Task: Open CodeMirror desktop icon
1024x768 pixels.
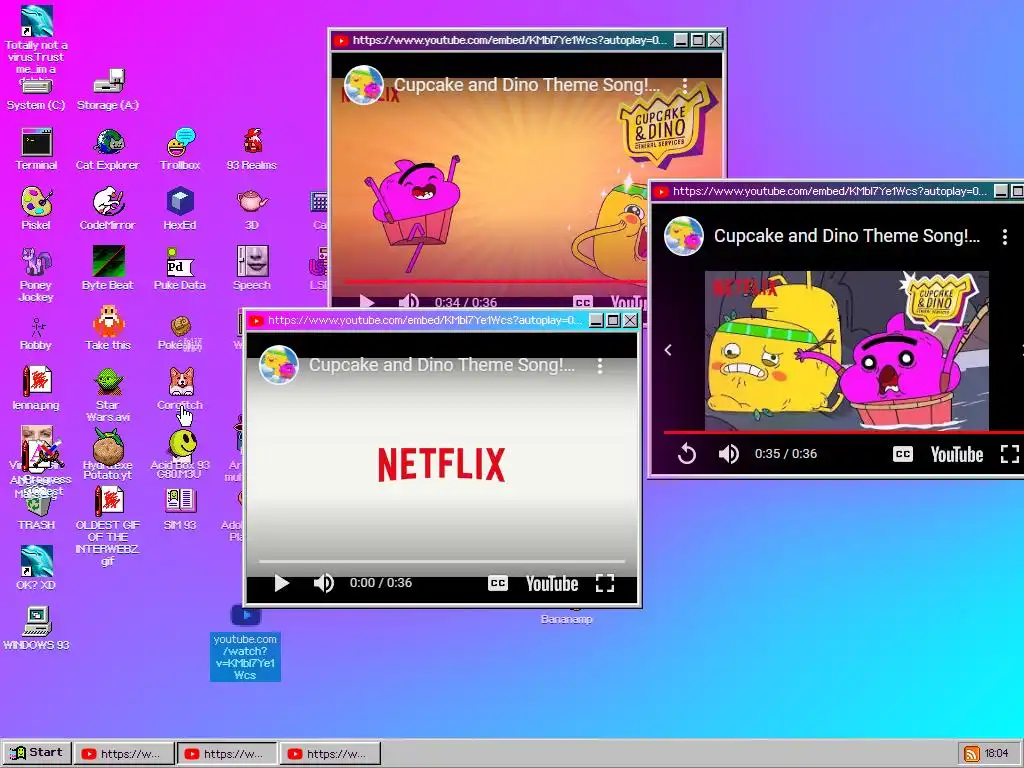Action: pos(108,209)
